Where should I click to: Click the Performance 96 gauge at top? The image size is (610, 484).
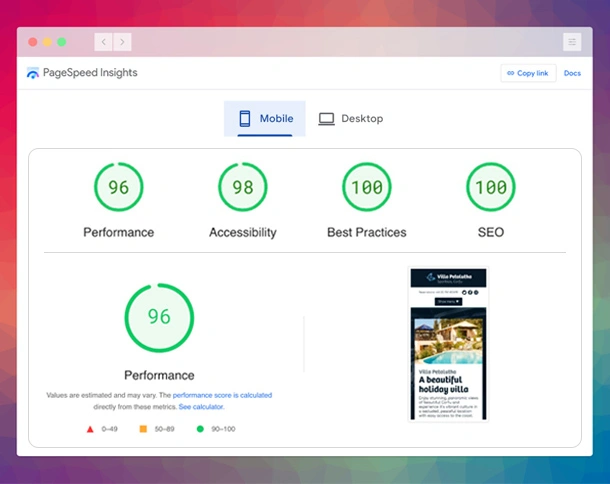click(118, 188)
